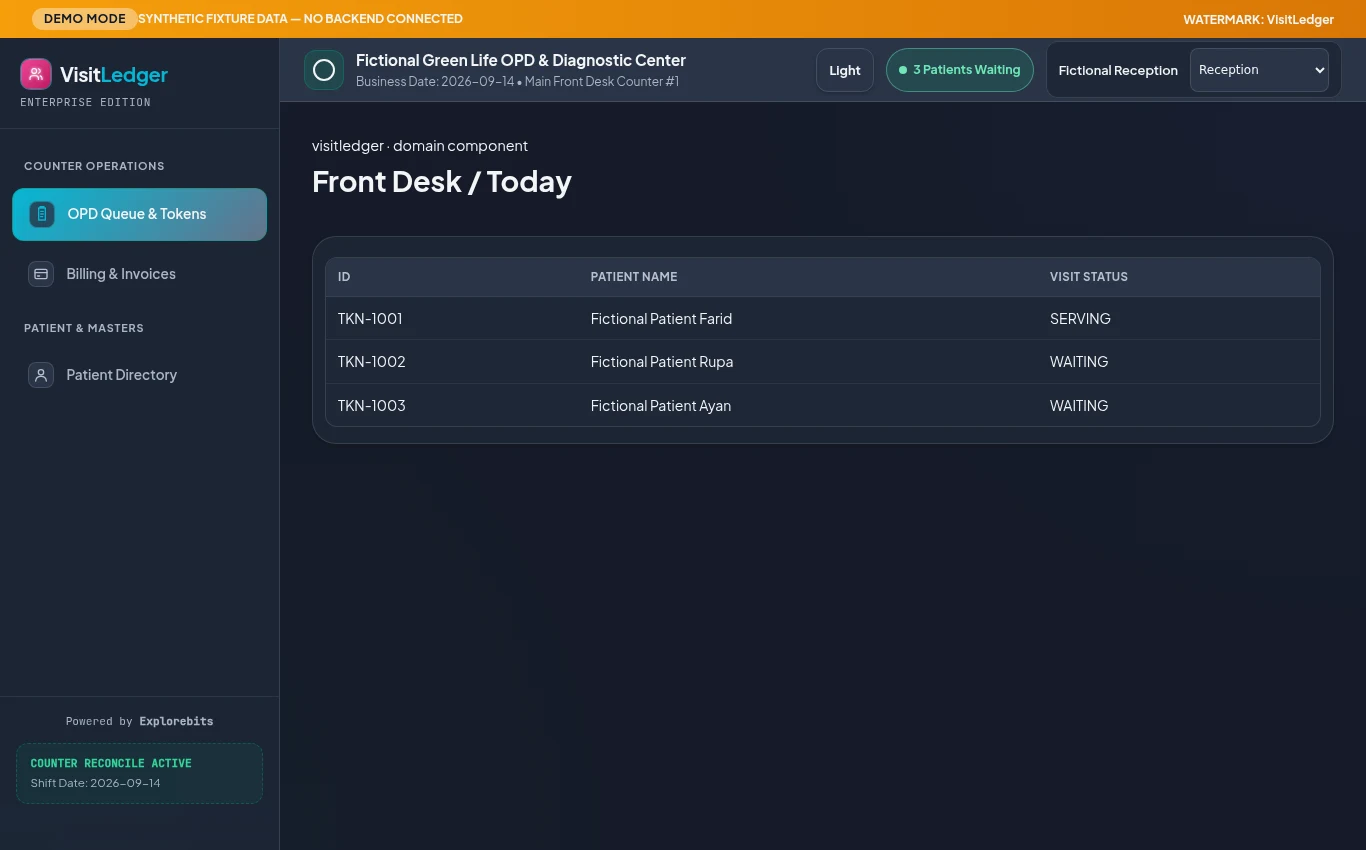Click the Patient Directory person icon
Screen dimensions: 1366x850
click(41, 375)
